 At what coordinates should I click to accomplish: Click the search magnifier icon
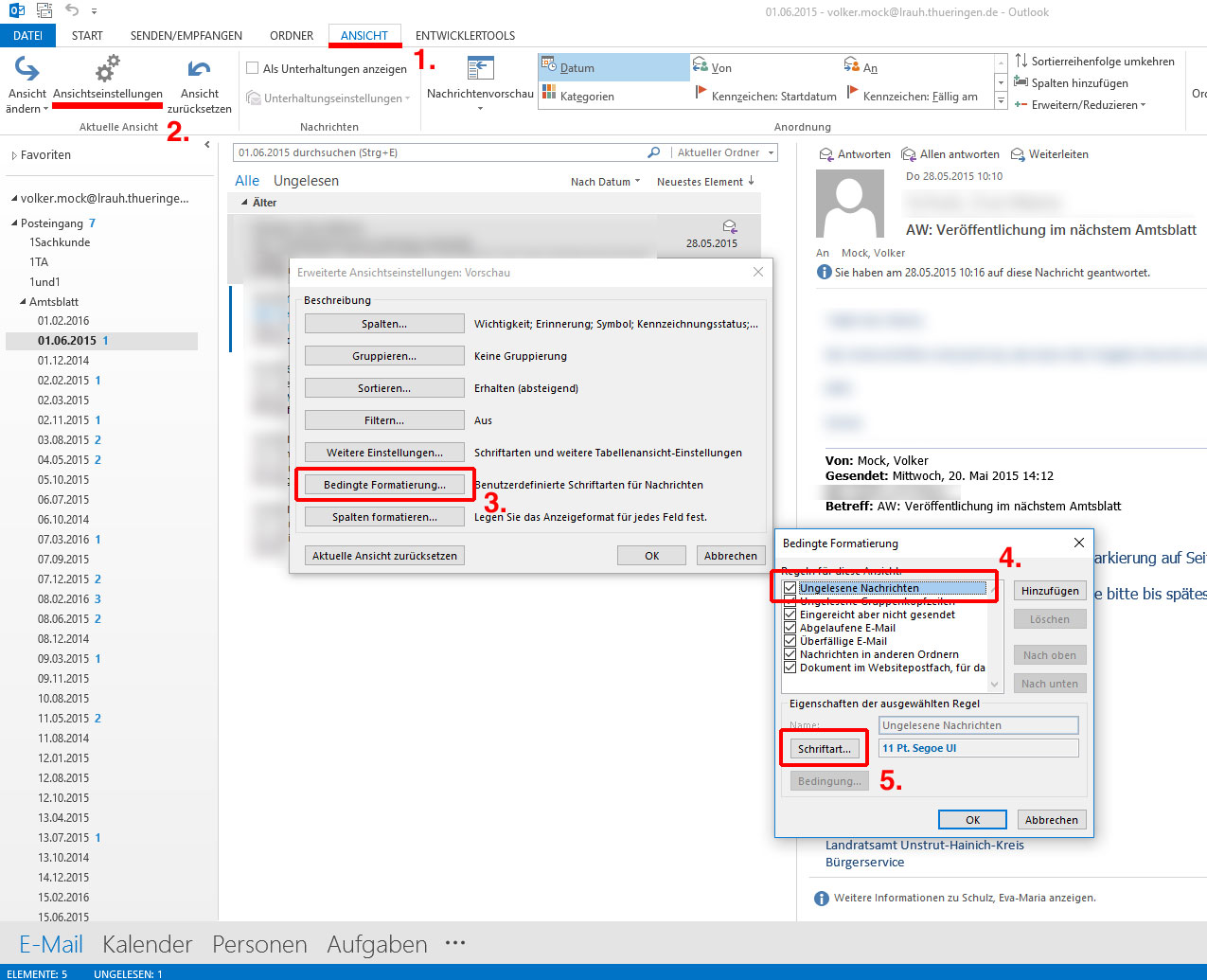click(x=653, y=152)
